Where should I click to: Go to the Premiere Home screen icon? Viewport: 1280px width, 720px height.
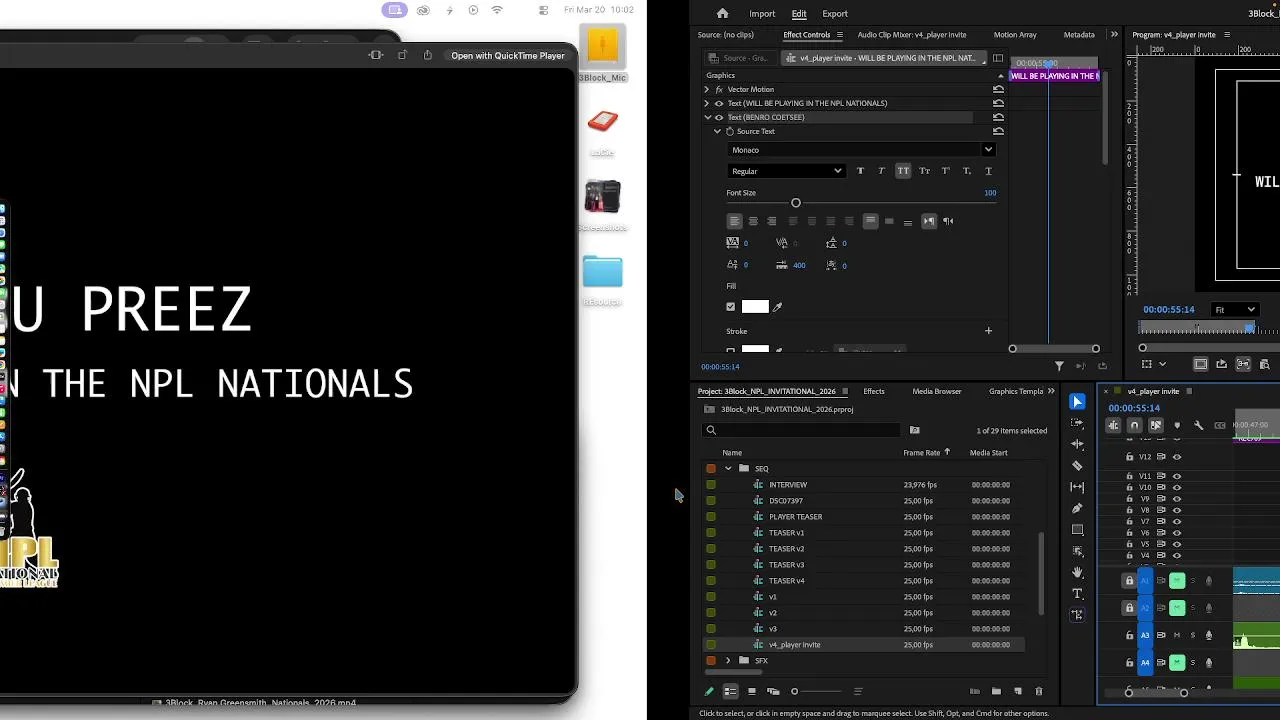click(x=722, y=14)
